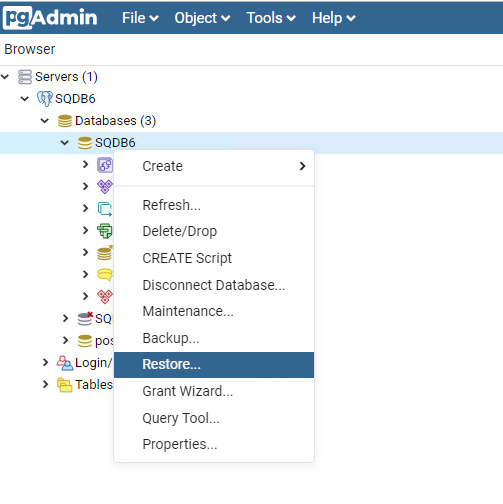This screenshot has width=503, height=504.
Task: Collapse the Servers (1) tree node
Action: (x=5, y=77)
